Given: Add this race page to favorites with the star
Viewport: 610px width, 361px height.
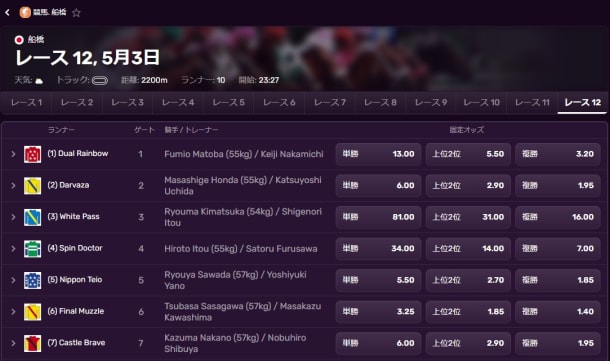Looking at the screenshot, I should tap(76, 13).
